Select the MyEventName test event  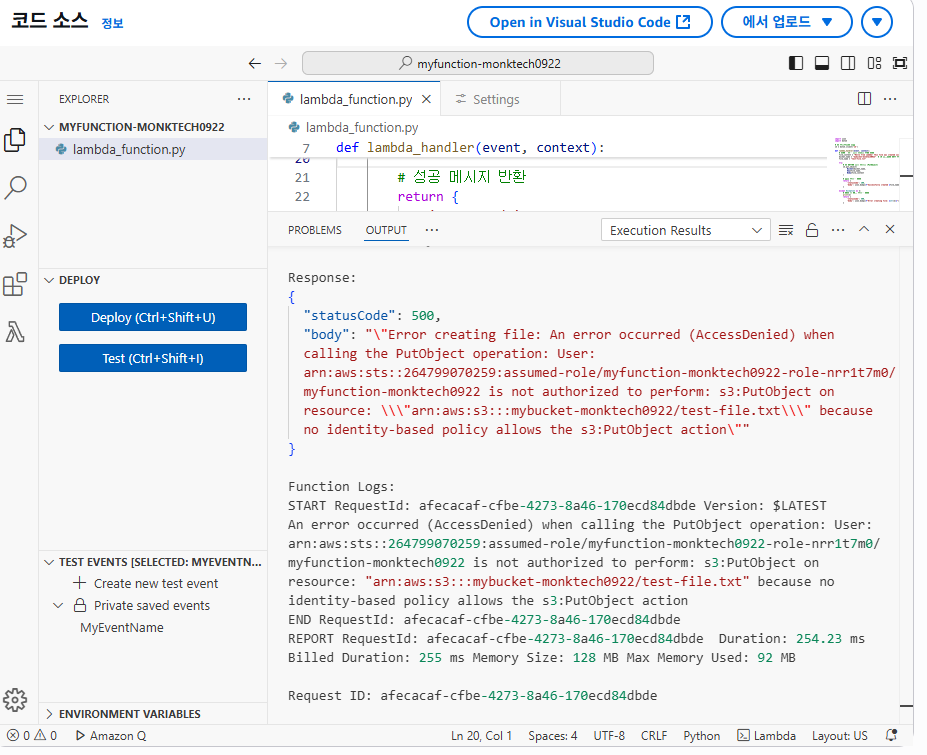coord(122,627)
